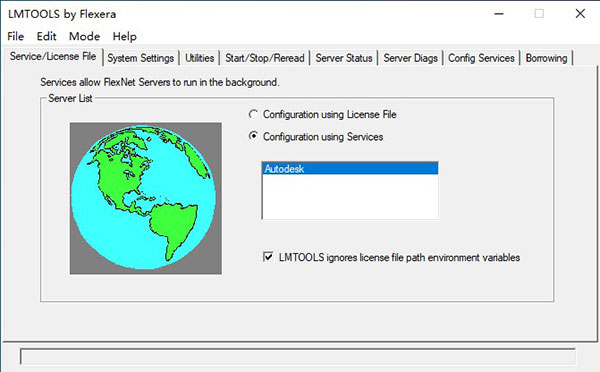Screen dimensions: 600x372
Task: Switch to the Utilities tab
Action: click(199, 58)
